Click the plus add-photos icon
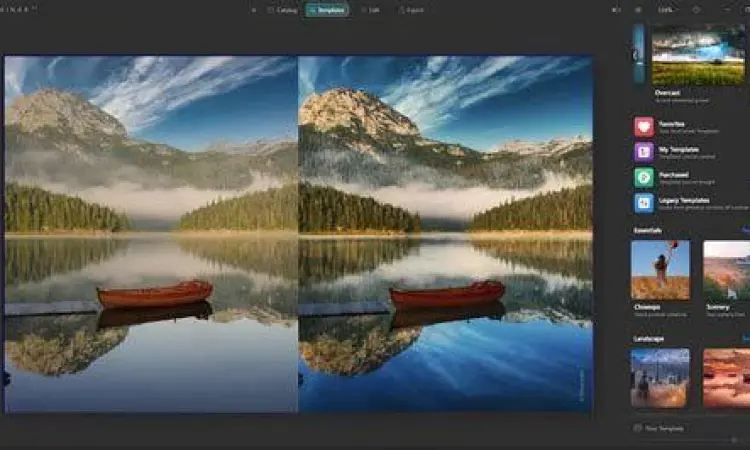750x450 pixels. (254, 10)
